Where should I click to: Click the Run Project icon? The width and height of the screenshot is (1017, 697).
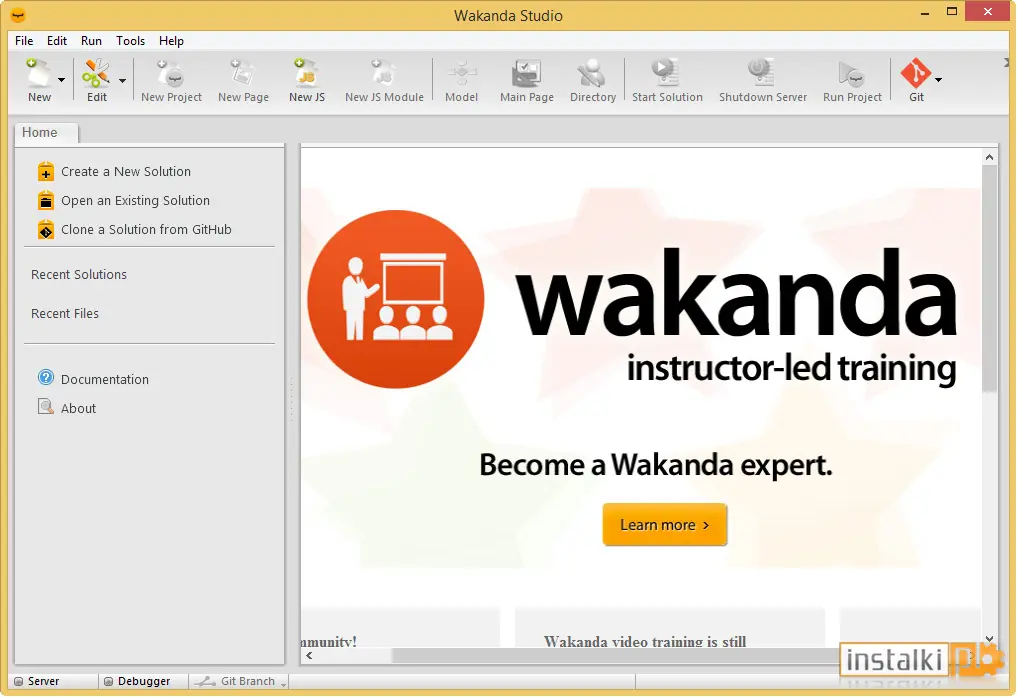click(x=851, y=73)
